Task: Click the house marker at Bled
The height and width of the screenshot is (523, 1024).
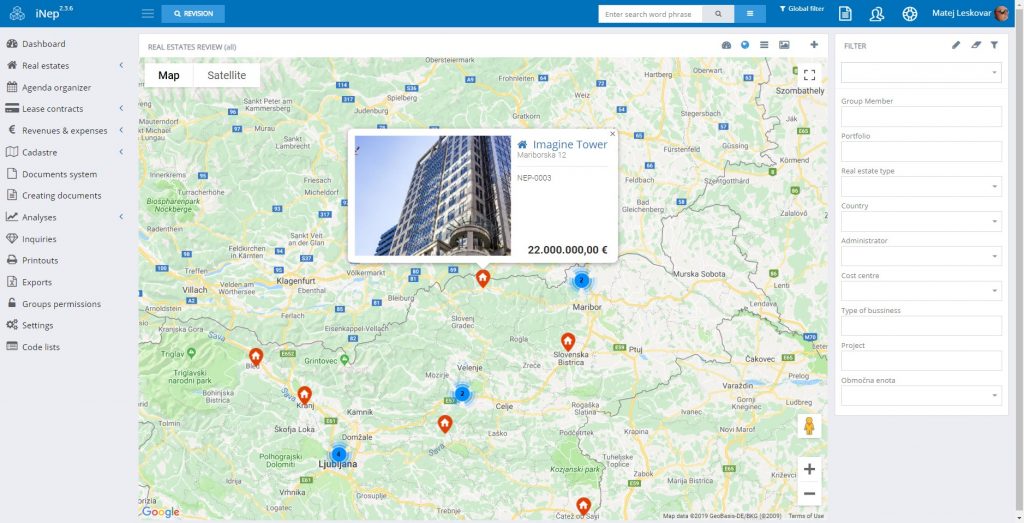Action: 256,357
